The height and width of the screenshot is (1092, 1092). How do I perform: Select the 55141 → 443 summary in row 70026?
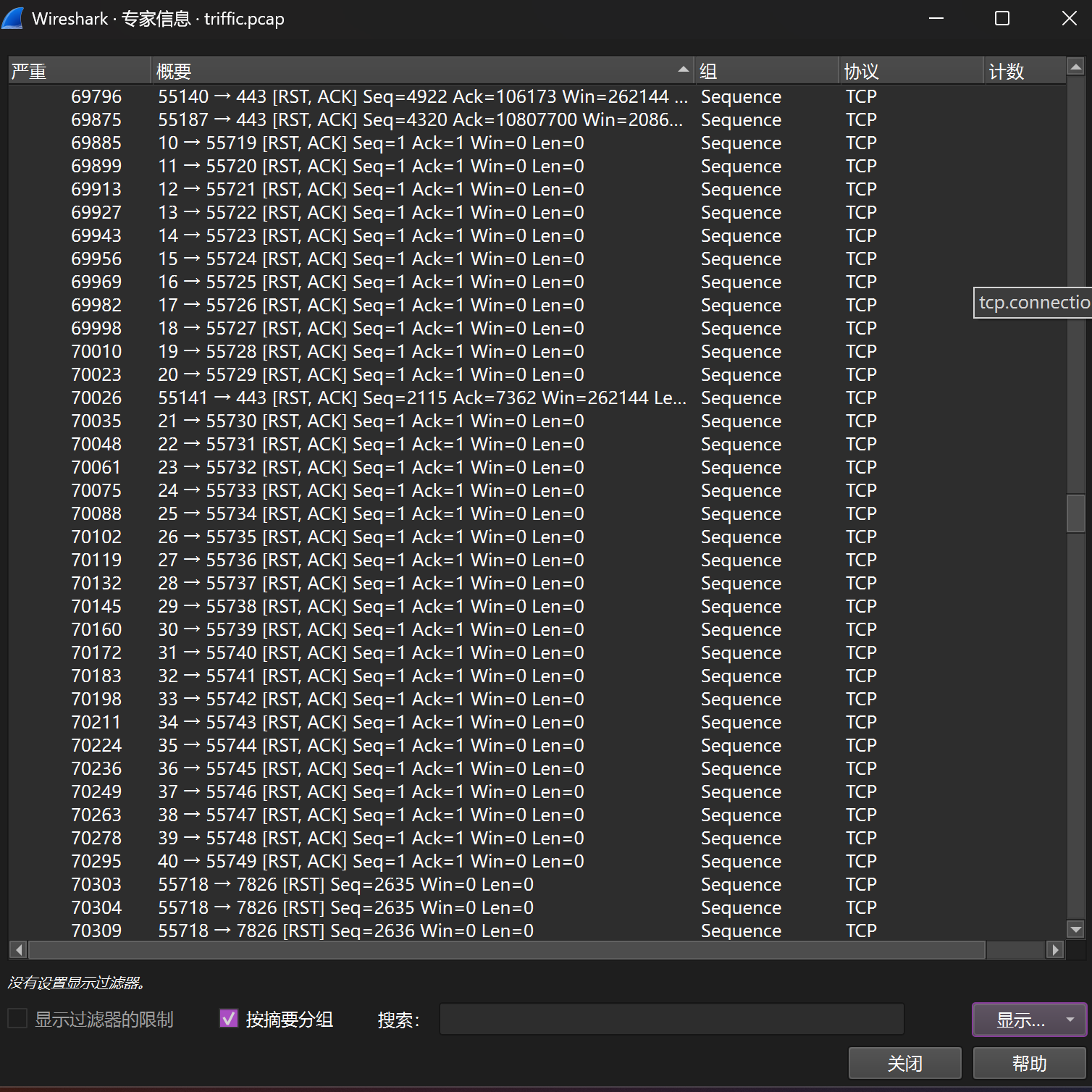(x=422, y=398)
